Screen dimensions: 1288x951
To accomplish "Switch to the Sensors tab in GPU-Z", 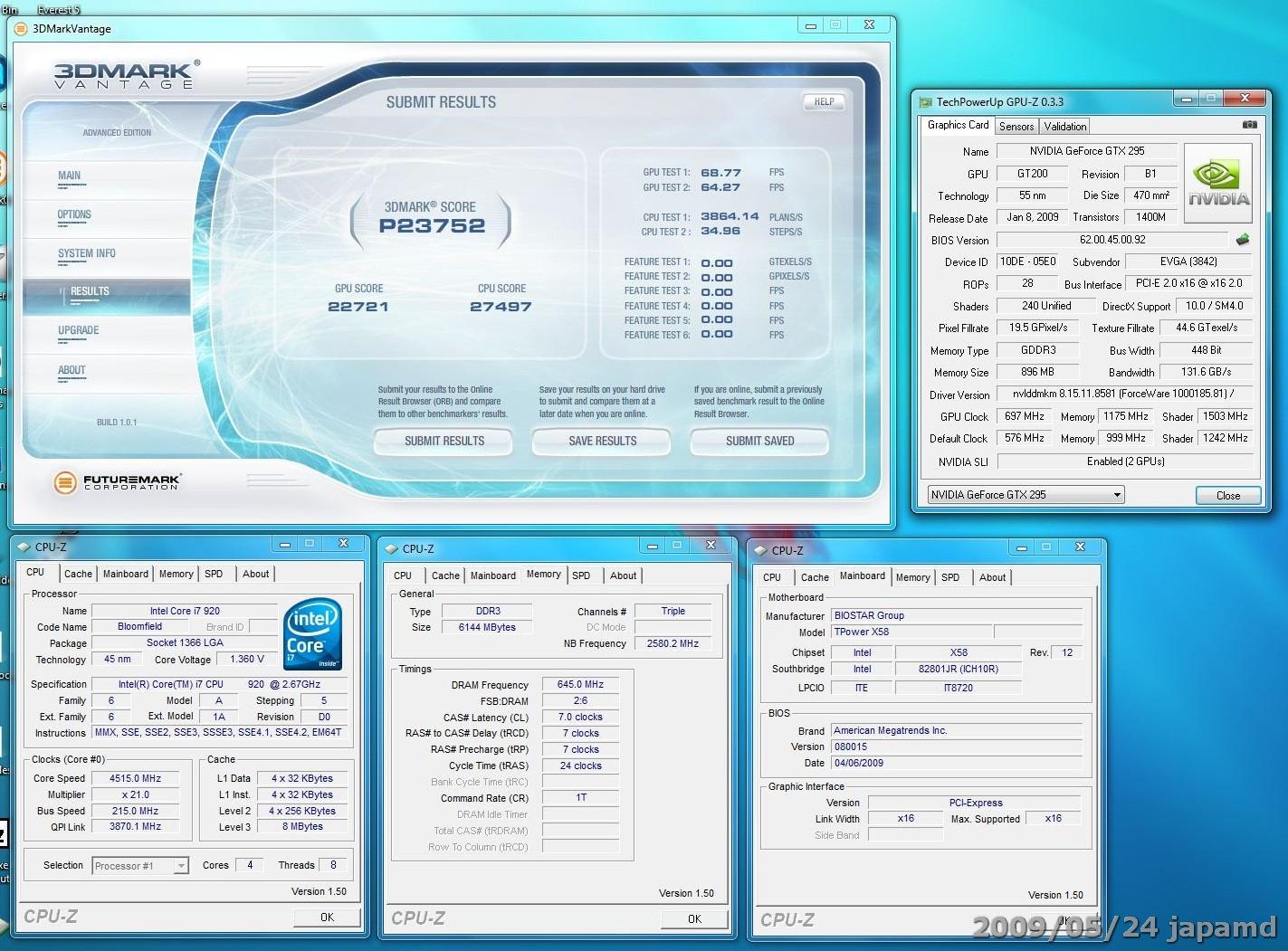I will coord(1016,127).
